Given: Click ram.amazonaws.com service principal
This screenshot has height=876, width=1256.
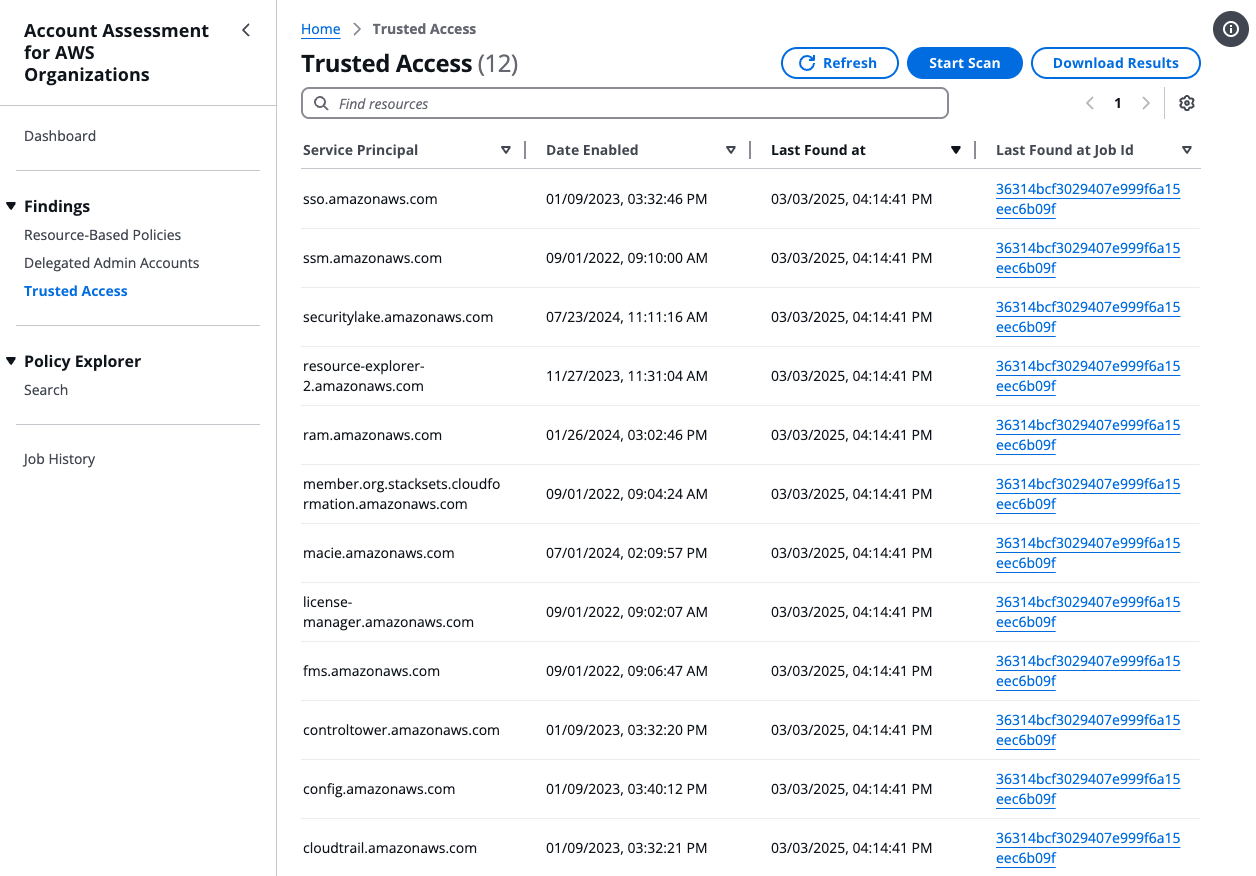Looking at the screenshot, I should [372, 435].
